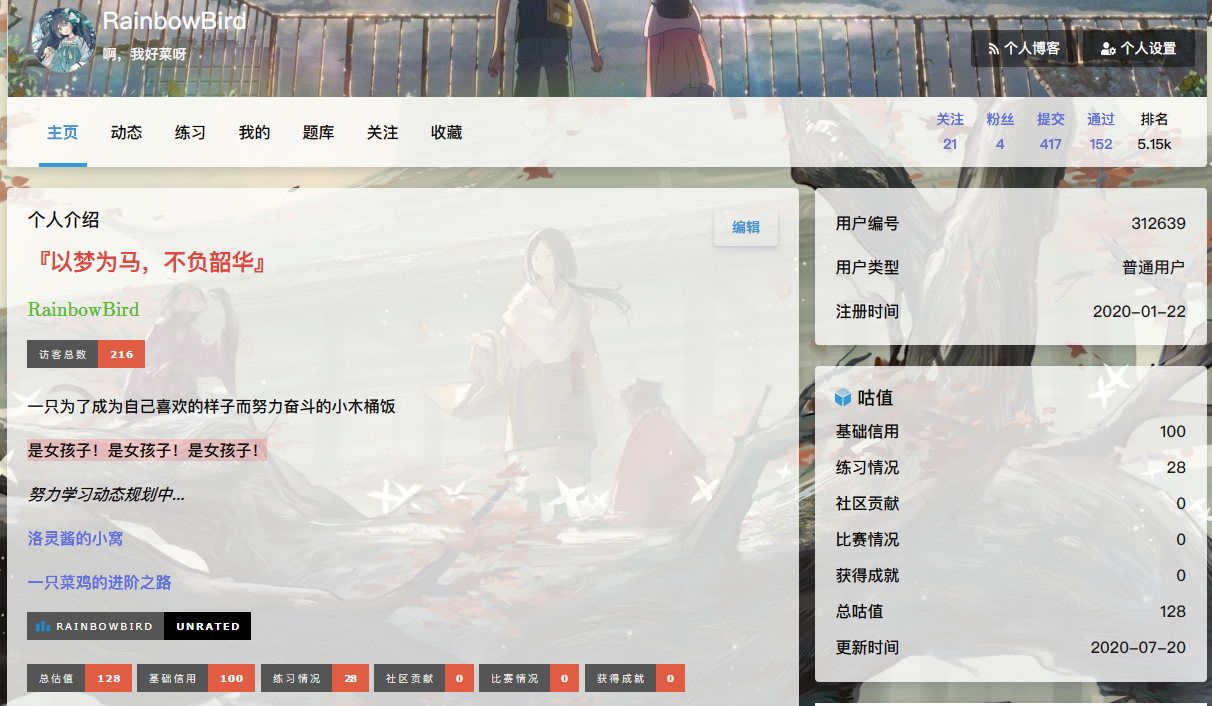Image resolution: width=1212 pixels, height=706 pixels.
Task: Click the 比赛情况 row in 咕值 panel
Action: (1011, 540)
